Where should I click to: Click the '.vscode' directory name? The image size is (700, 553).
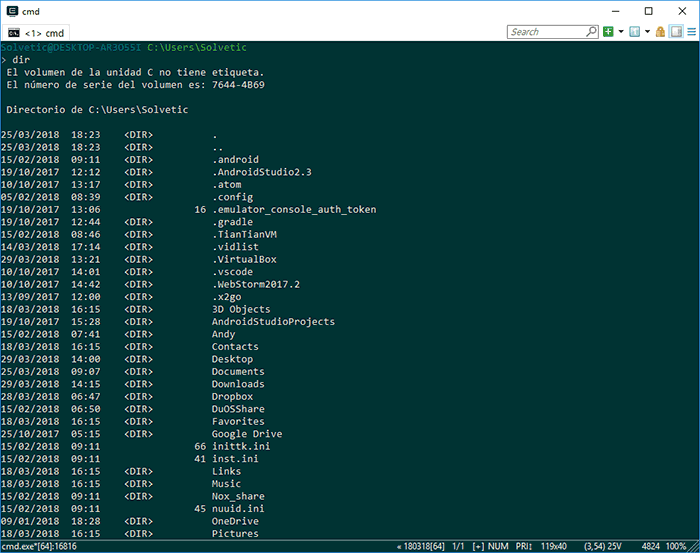[x=233, y=272]
